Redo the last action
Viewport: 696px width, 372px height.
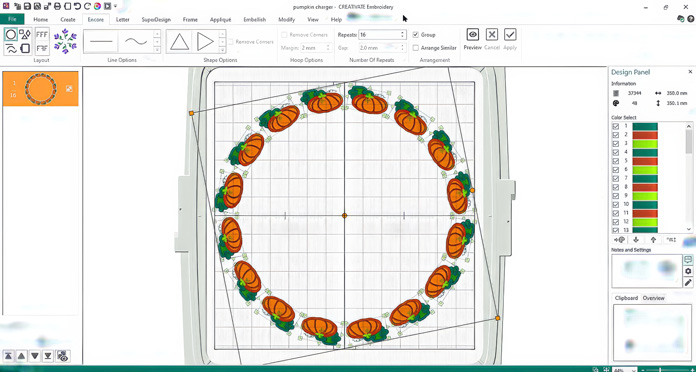click(87, 7)
